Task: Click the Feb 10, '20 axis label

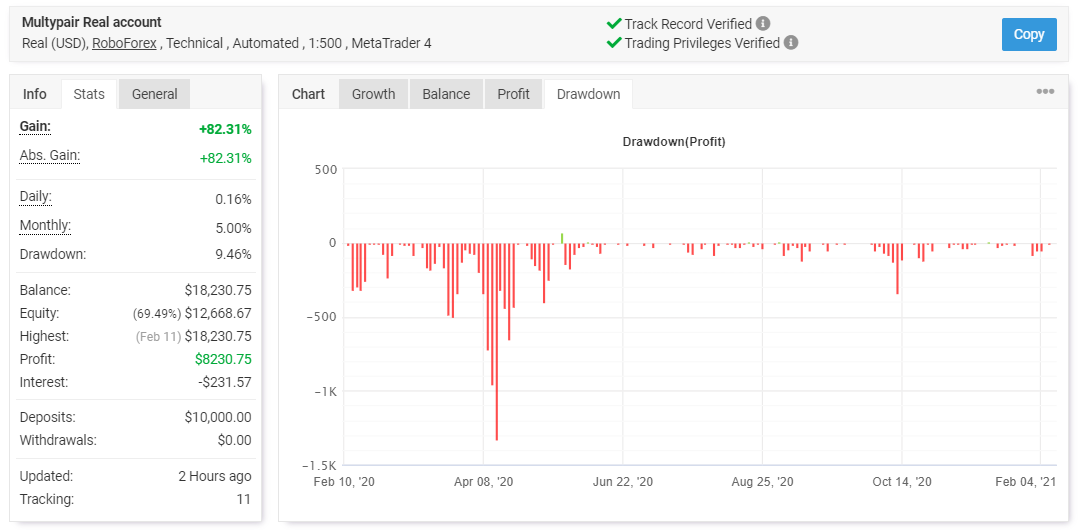Action: (x=344, y=482)
